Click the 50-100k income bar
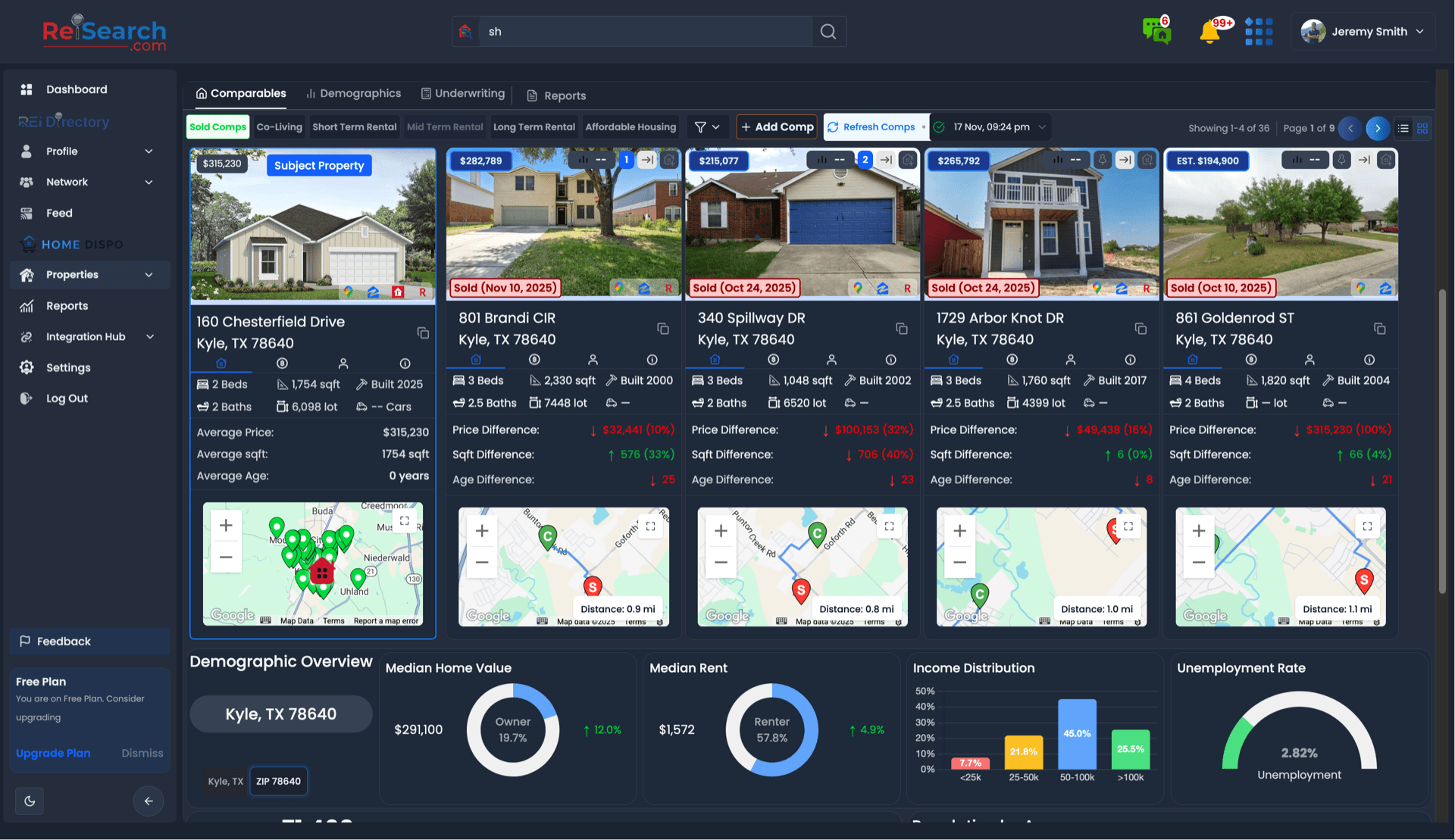1455x840 pixels. [x=1077, y=734]
